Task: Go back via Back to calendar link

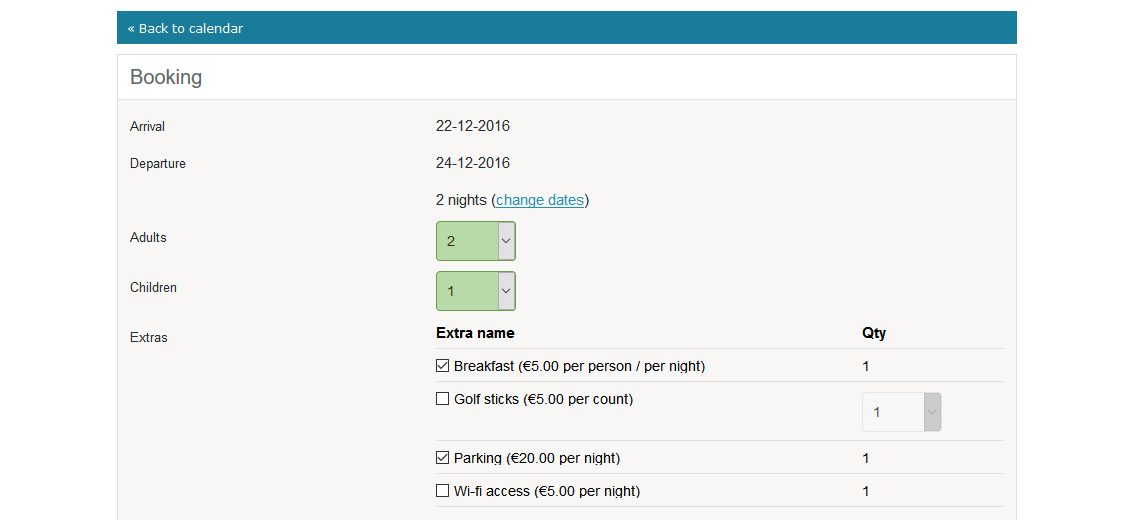Action: click(x=185, y=28)
